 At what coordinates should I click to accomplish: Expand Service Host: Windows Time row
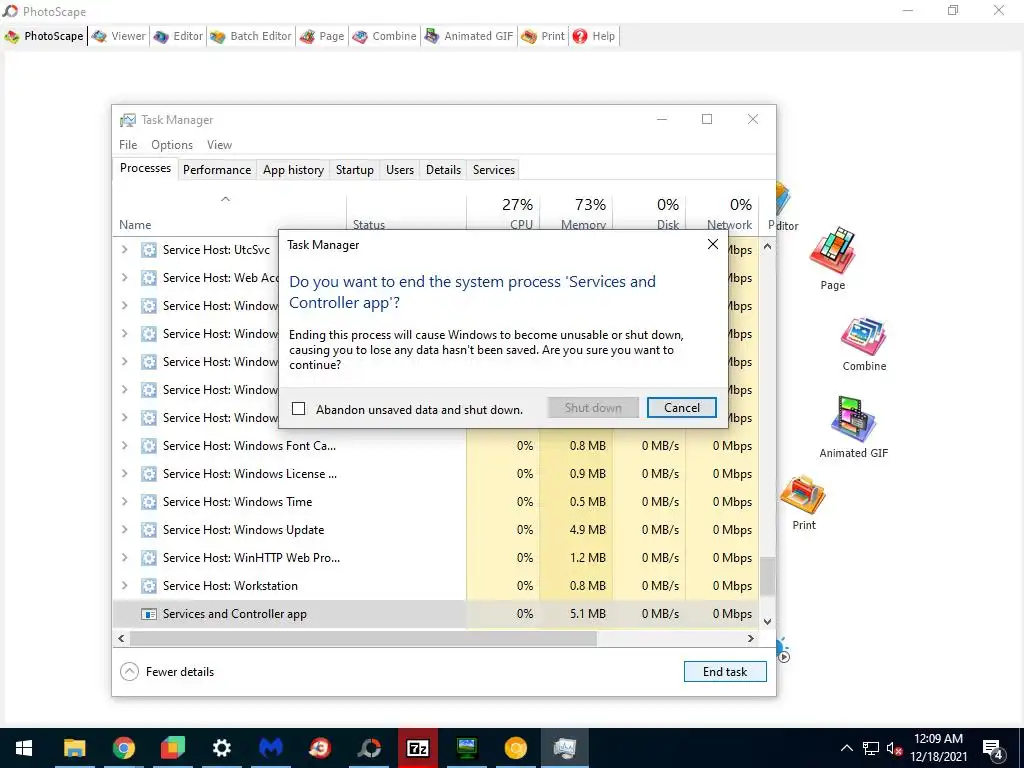(125, 502)
